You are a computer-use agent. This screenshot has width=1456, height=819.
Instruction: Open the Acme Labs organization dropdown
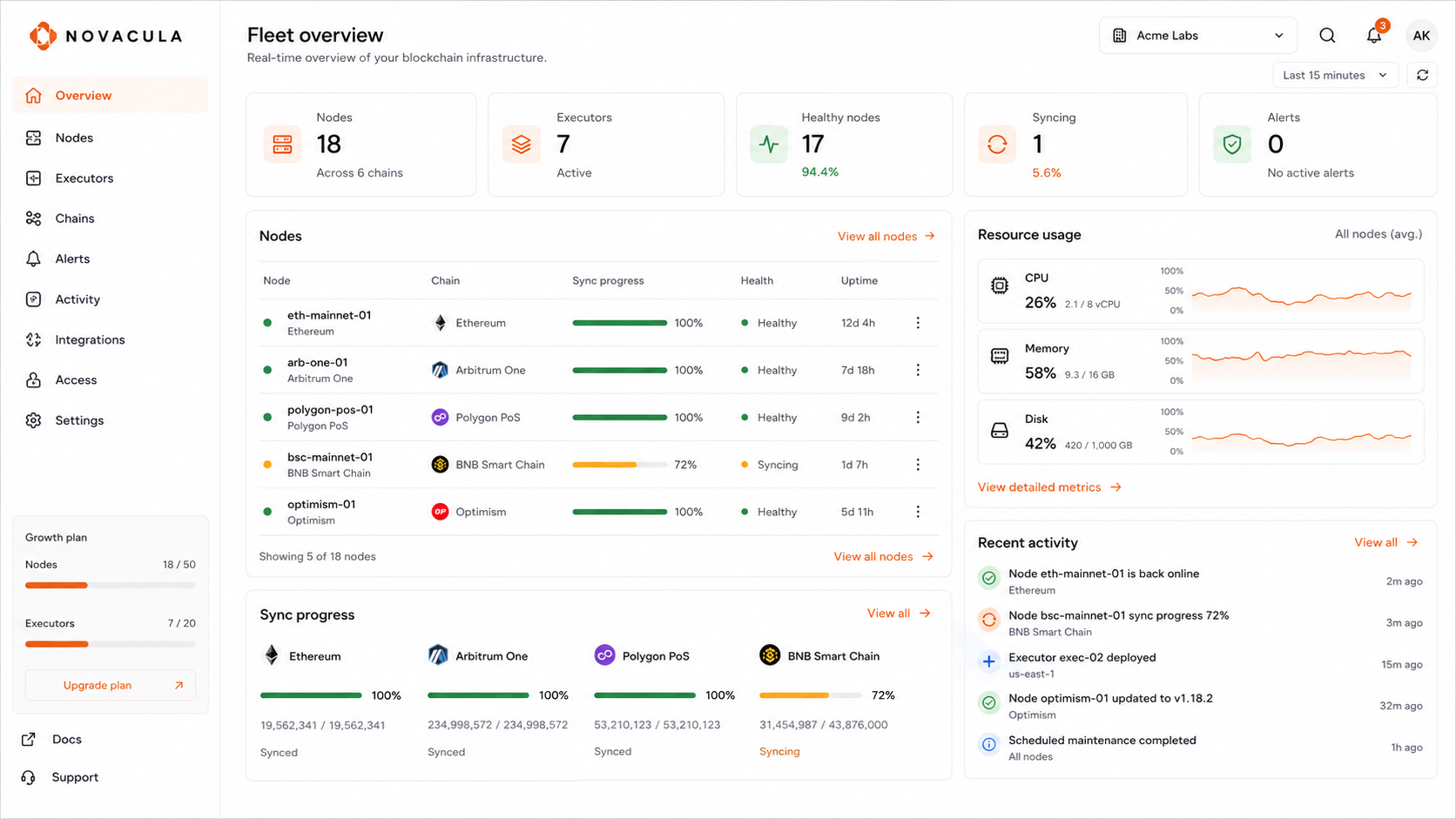pos(1198,36)
